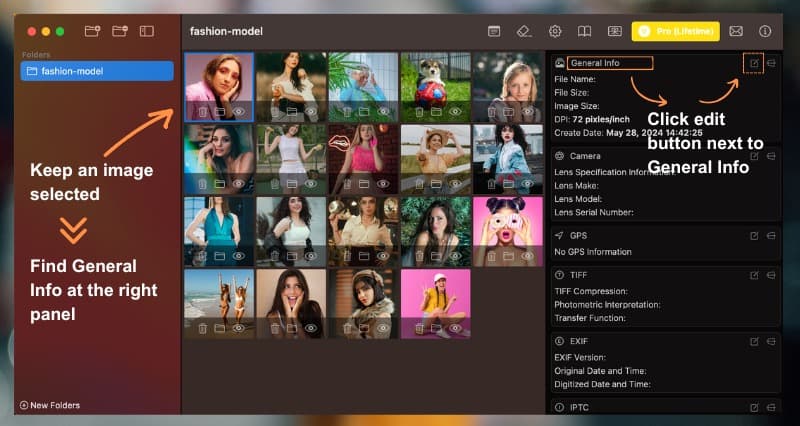Open settings via the gear icon
Image resolution: width=800 pixels, height=426 pixels.
coord(555,32)
